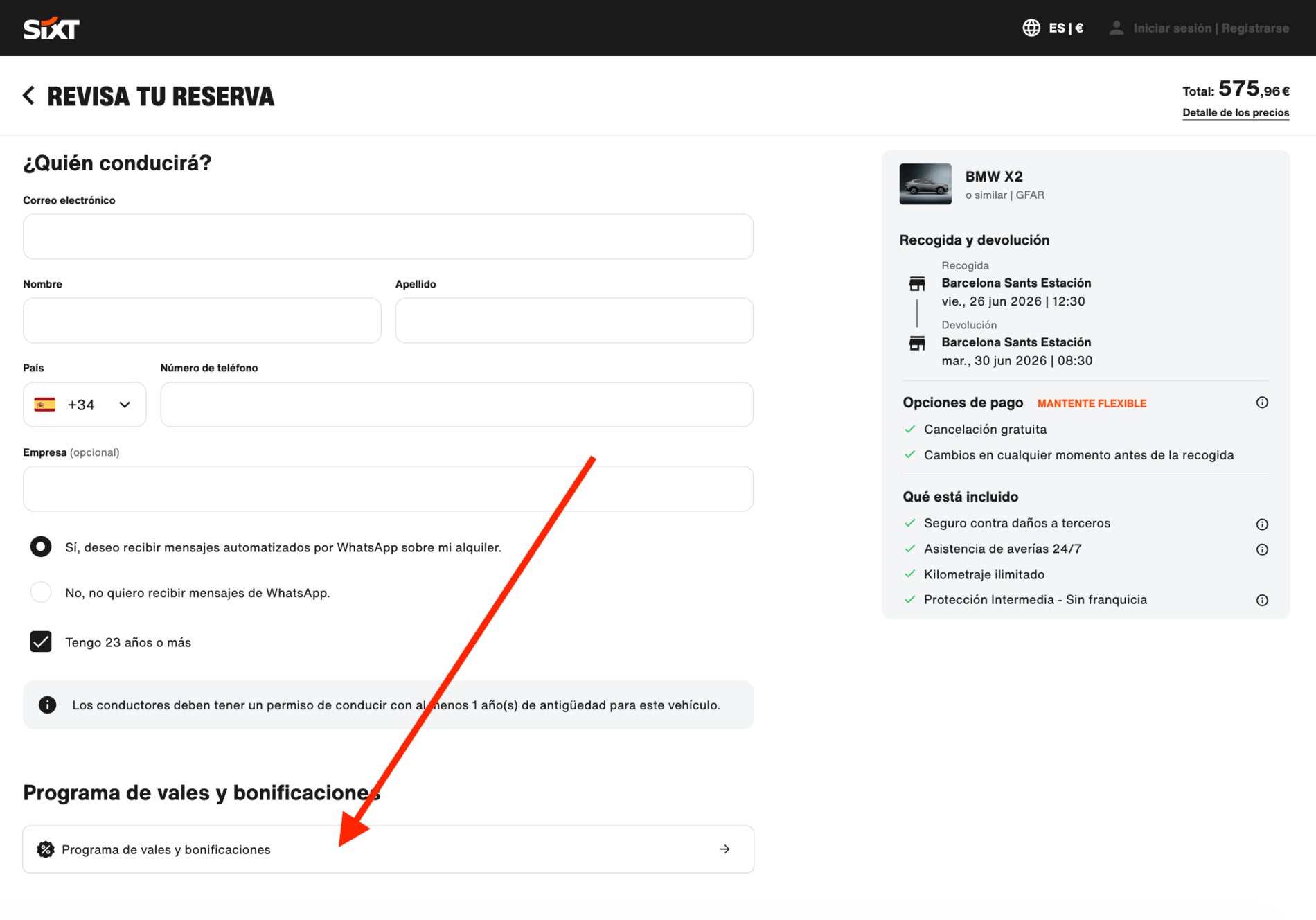Select Sí, deseo recibir mensajes WhatsApp radio
The image size is (1316, 920).
click(x=41, y=547)
